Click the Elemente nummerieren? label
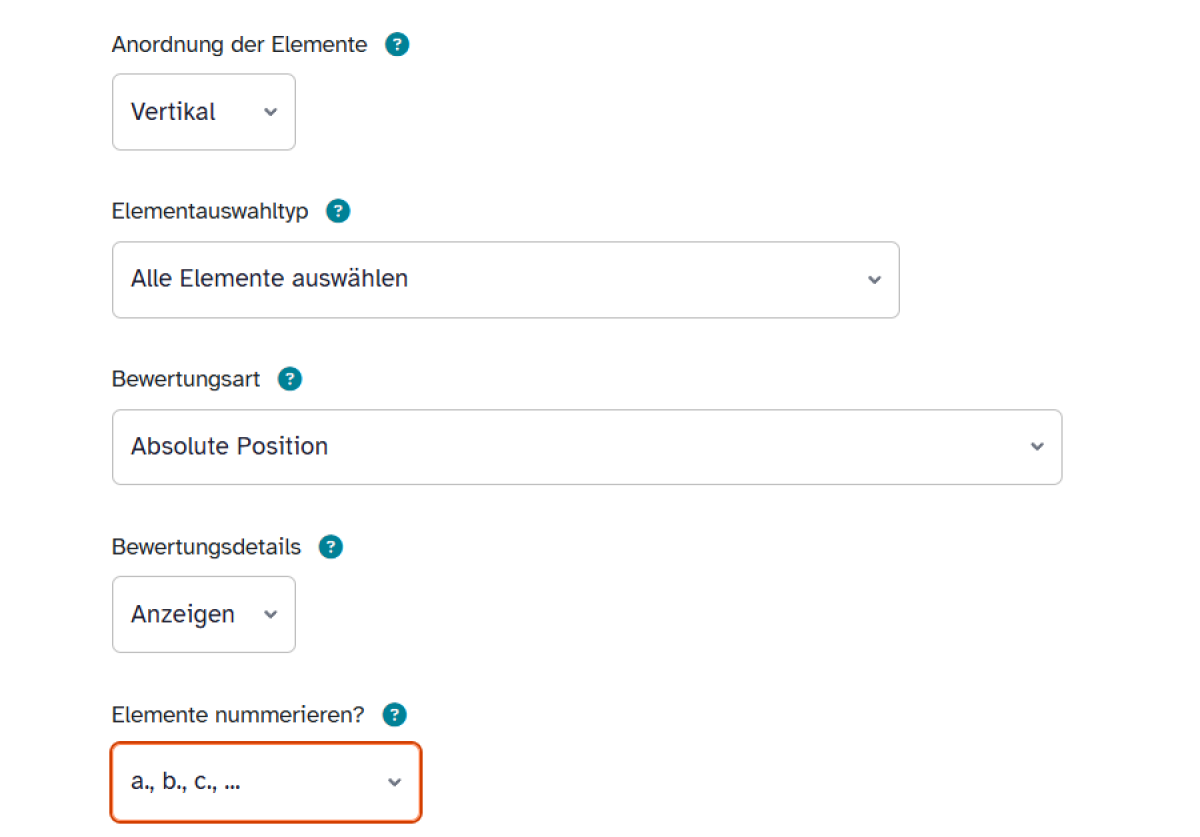The image size is (1200, 837). coord(238,715)
